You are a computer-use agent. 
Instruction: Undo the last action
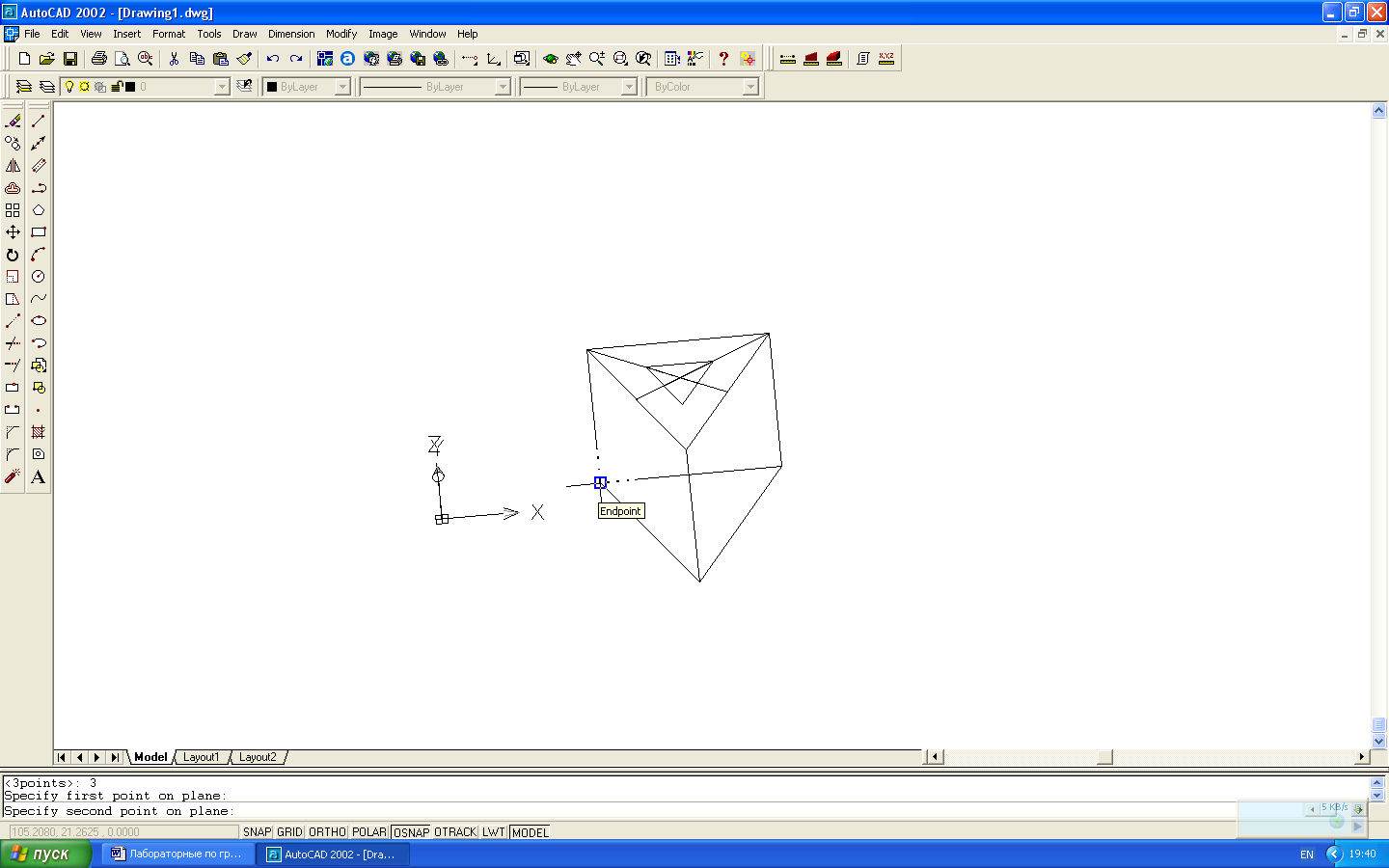click(x=273, y=59)
